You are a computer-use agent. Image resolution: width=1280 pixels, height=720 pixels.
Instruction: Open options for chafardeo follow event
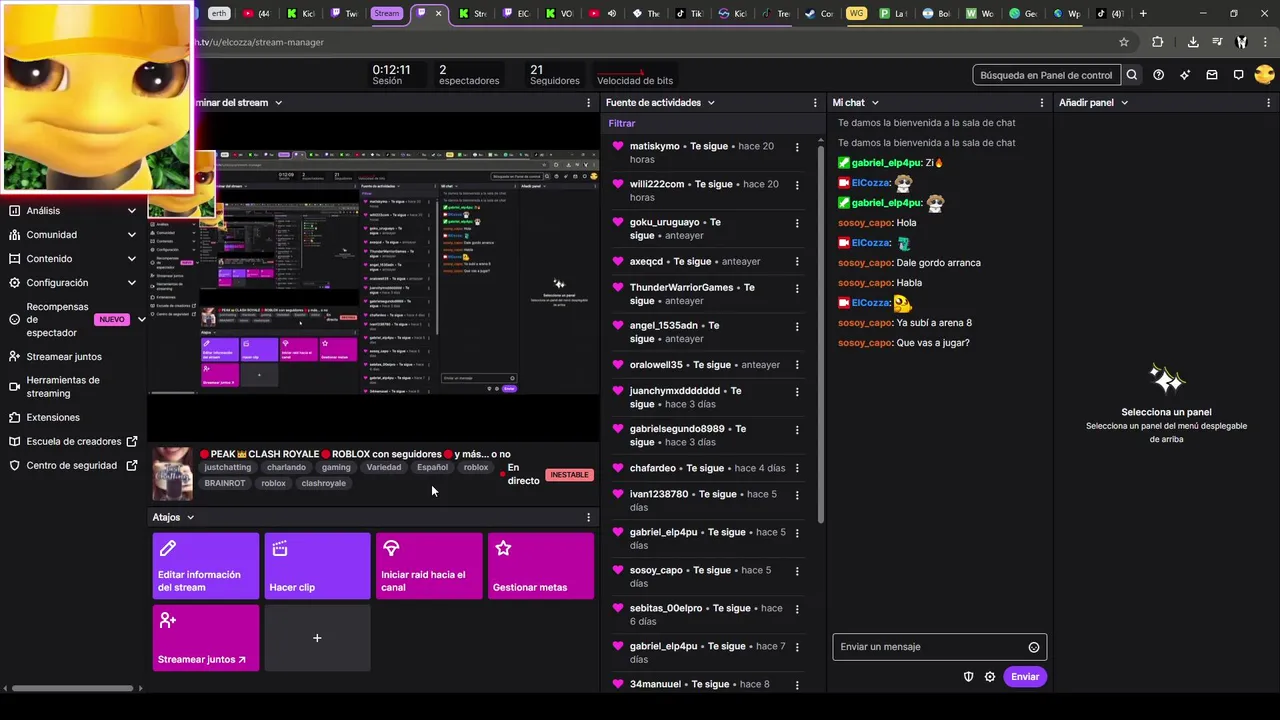(797, 468)
